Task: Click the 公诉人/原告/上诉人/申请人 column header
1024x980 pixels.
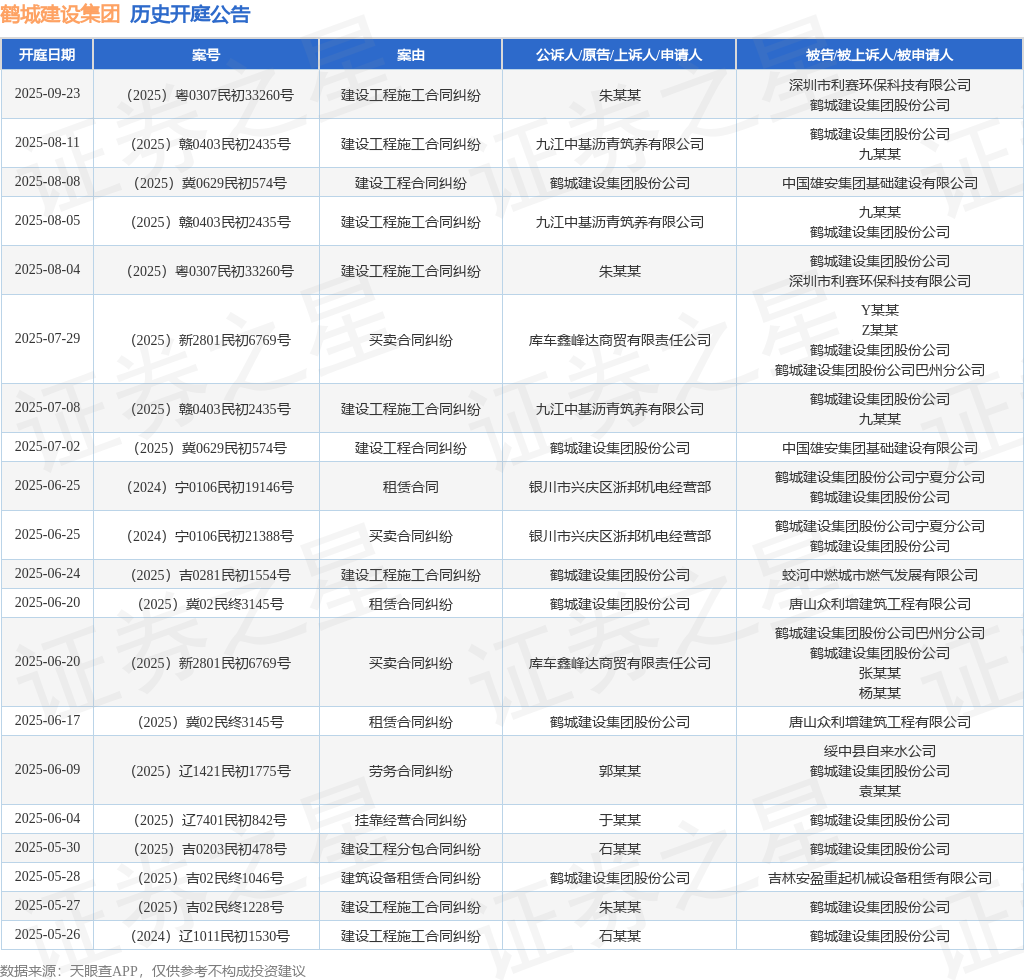Action: 619,55
